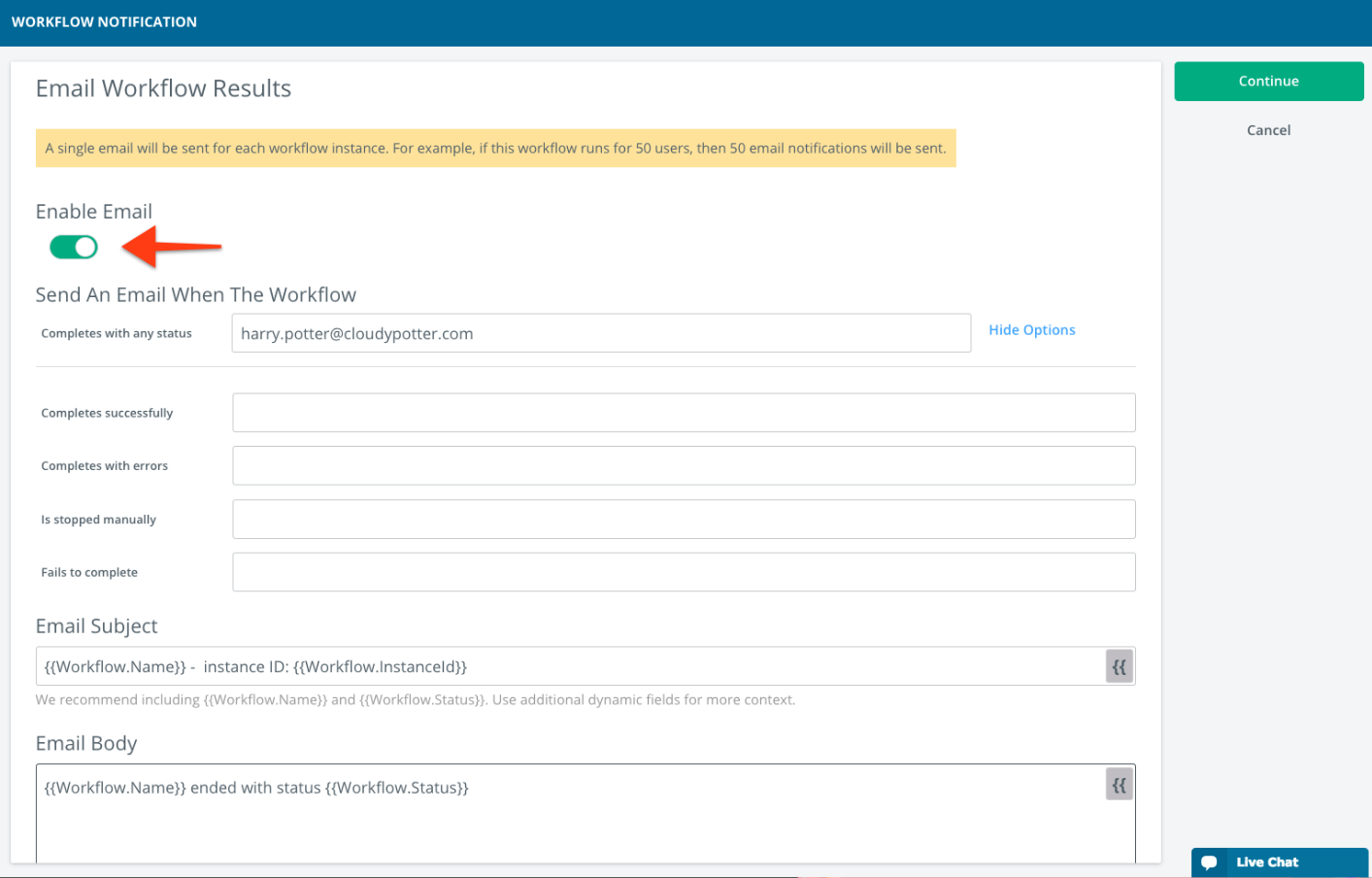Click the Workflow Notification header bar
Screen dimensions: 1372x878
[x=104, y=21]
